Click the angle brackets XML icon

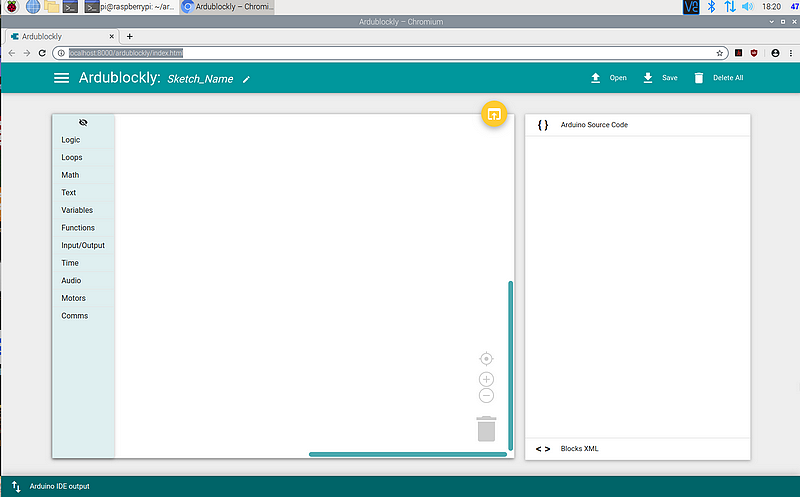point(543,449)
